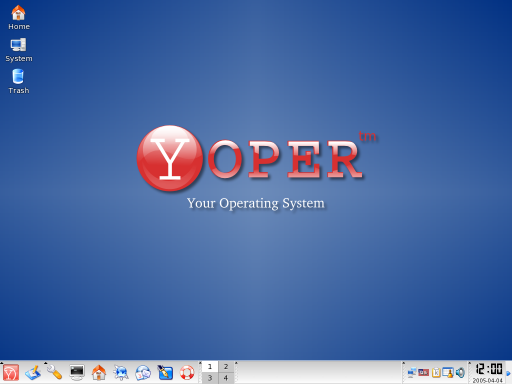512x384 pixels.
Task: Switch to virtual desktop 3
Action: pos(210,378)
